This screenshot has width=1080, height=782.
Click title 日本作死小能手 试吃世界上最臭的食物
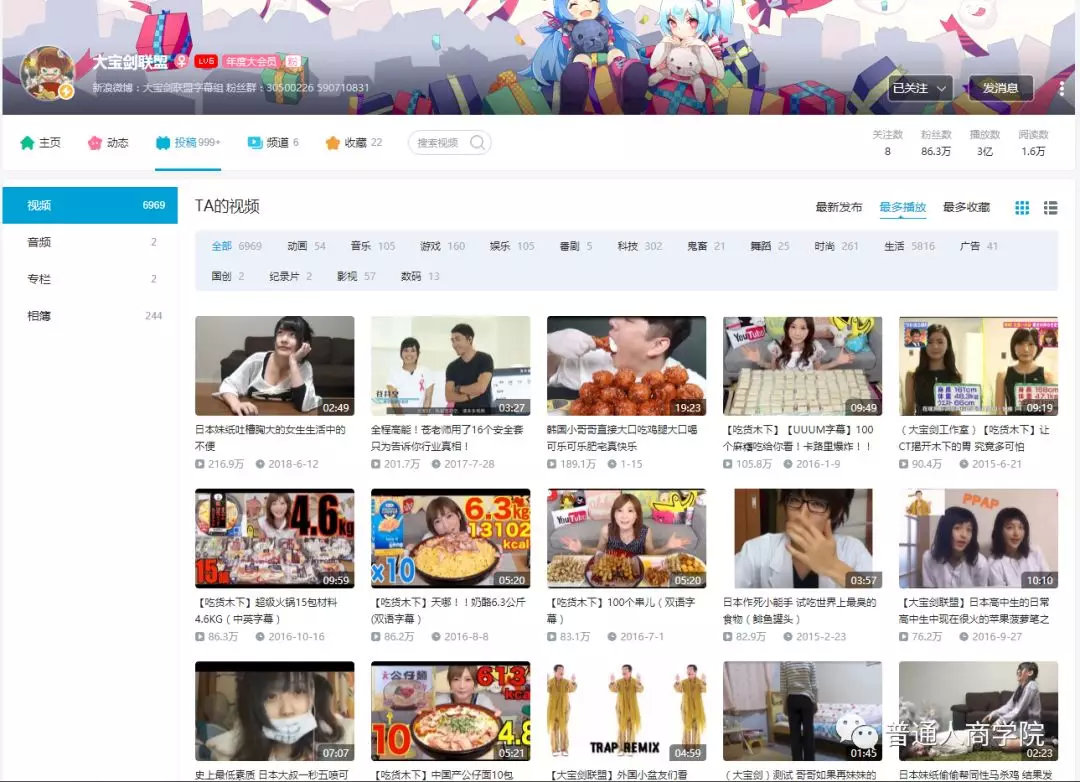[x=799, y=610]
